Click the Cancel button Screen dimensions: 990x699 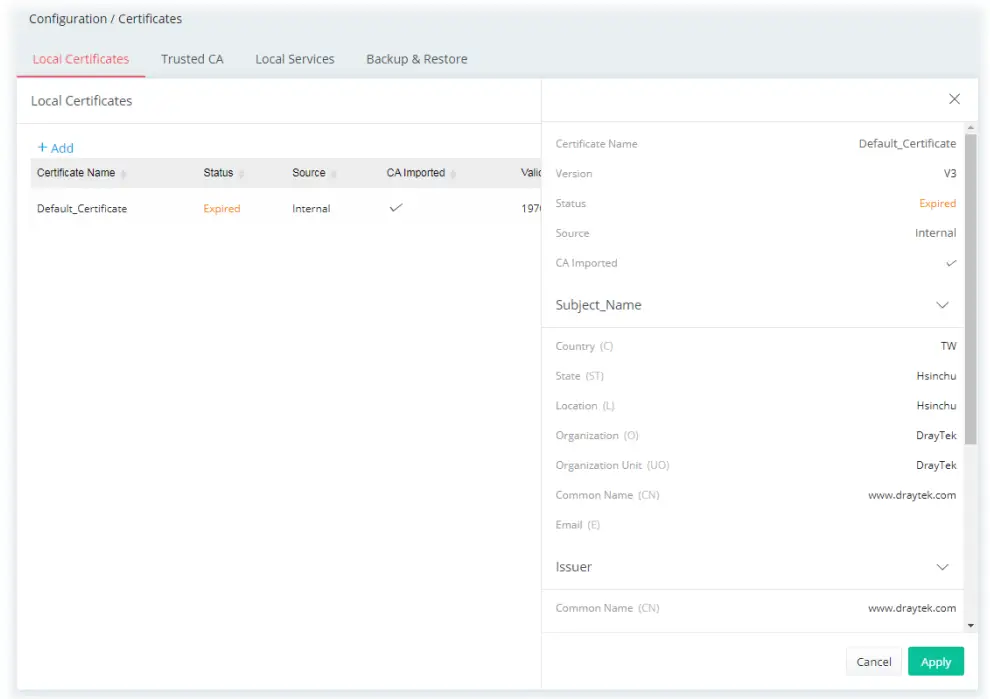[873, 662]
